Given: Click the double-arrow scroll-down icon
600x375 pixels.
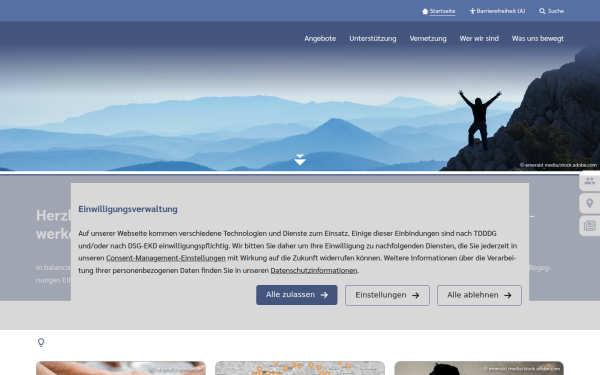Looking at the screenshot, I should (x=300, y=160).
